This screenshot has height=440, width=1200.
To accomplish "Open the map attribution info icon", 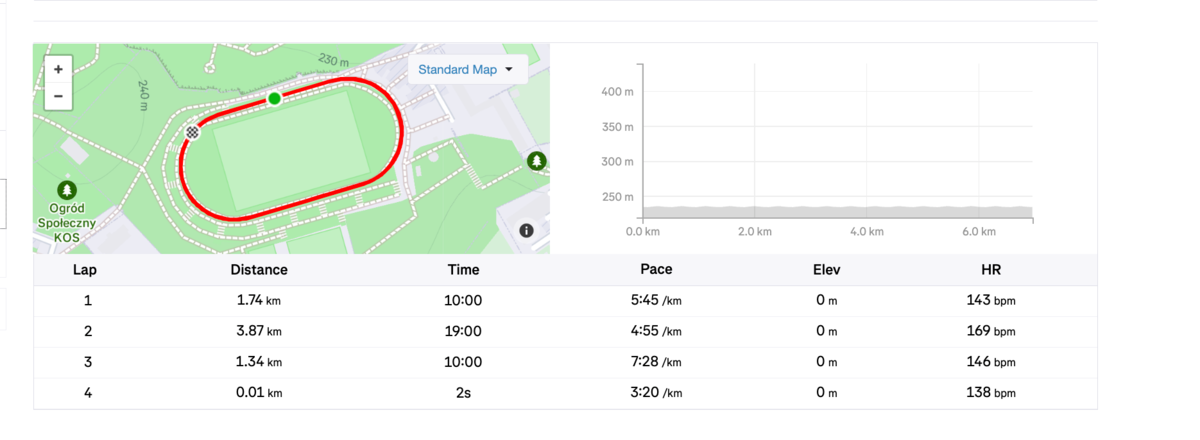I will tap(527, 230).
